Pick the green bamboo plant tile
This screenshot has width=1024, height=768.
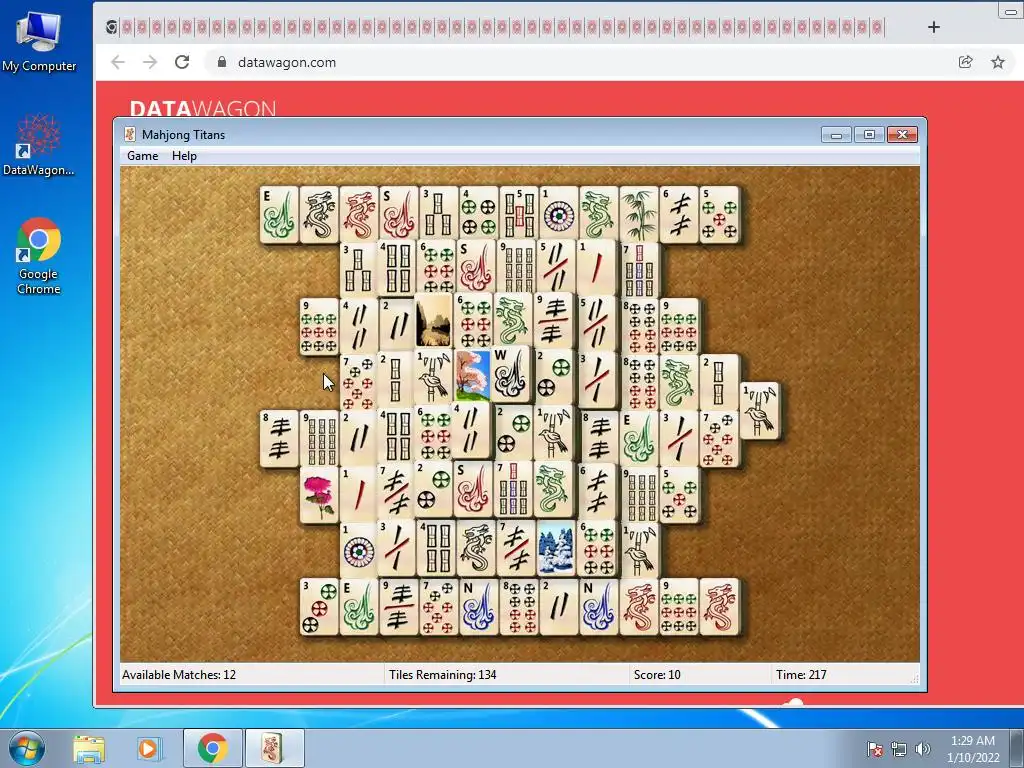pos(639,214)
